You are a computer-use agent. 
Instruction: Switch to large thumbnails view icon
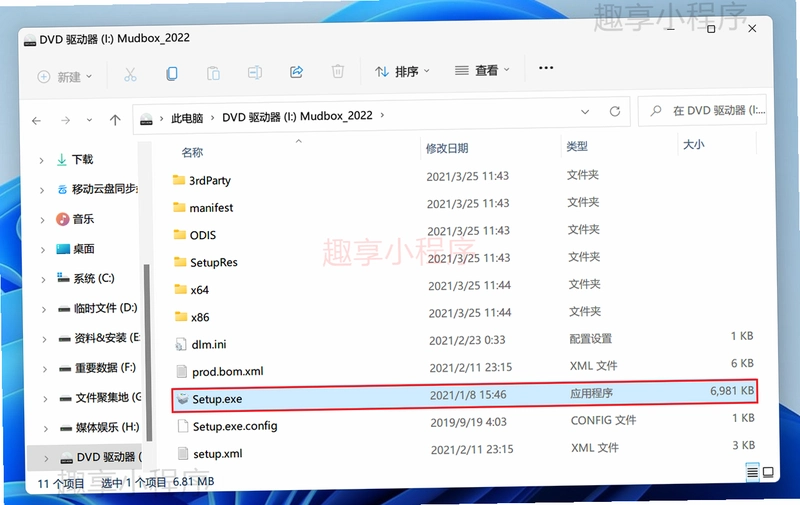pos(768,472)
